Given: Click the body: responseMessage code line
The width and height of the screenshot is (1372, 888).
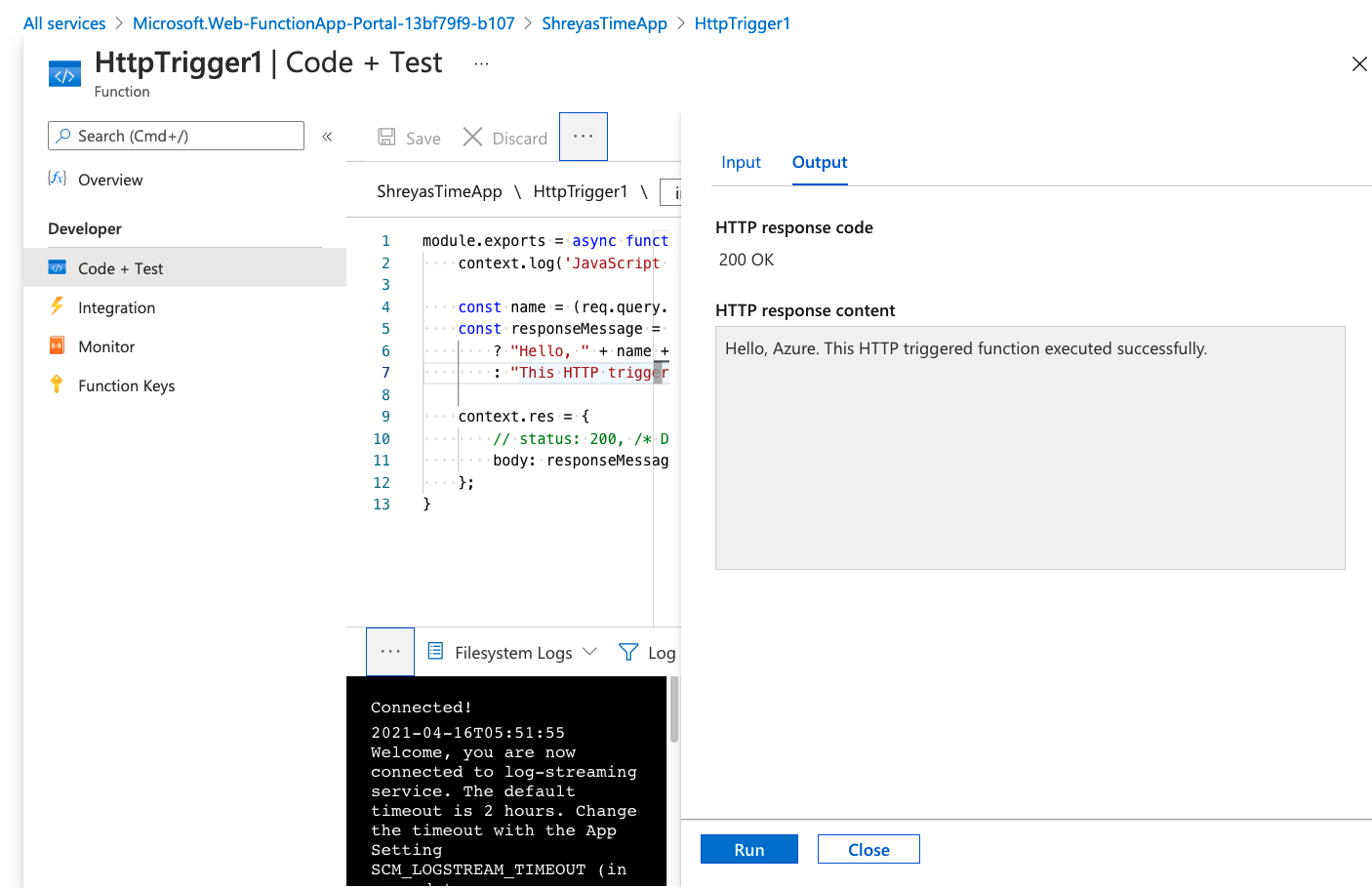Looking at the screenshot, I should click(581, 461).
